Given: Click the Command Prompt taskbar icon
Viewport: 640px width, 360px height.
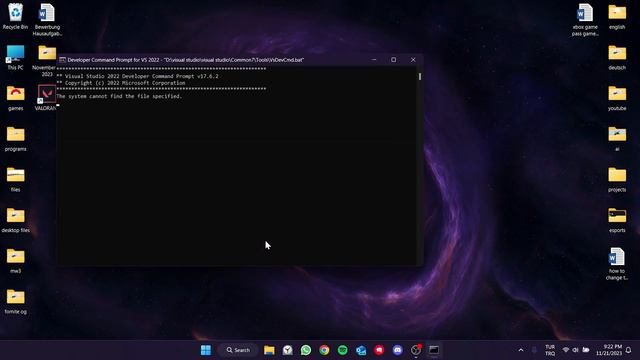Looking at the screenshot, I should [434, 350].
